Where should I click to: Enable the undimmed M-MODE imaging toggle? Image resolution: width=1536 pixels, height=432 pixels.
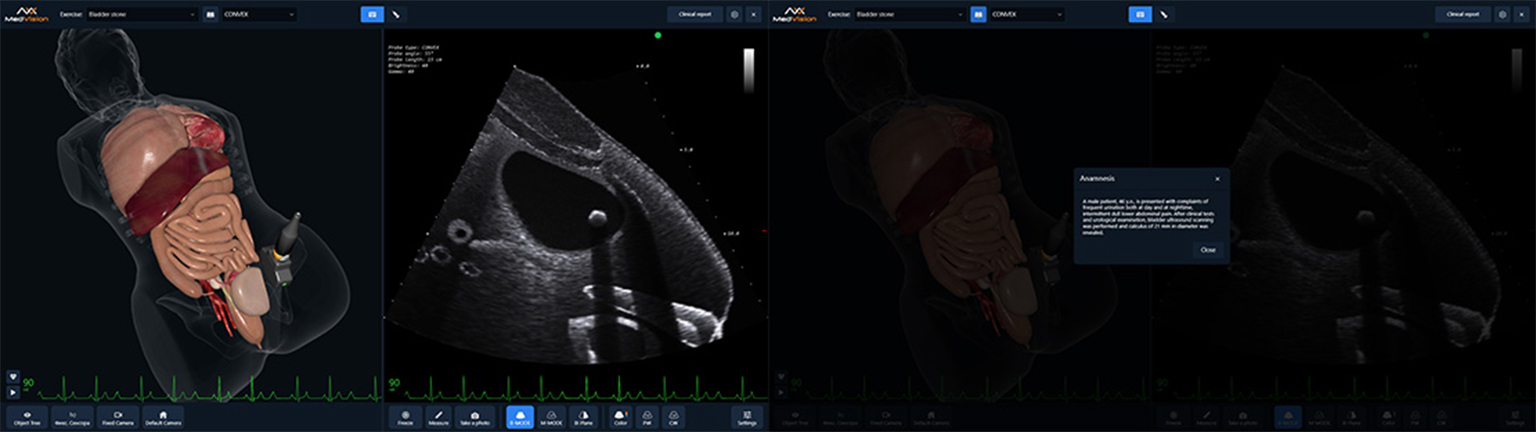tap(551, 416)
